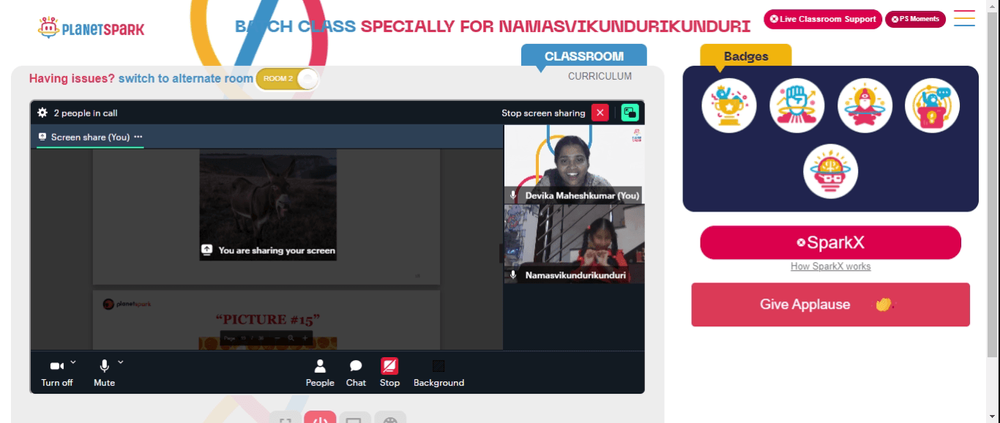Open the hamburger menu

[x=964, y=18]
